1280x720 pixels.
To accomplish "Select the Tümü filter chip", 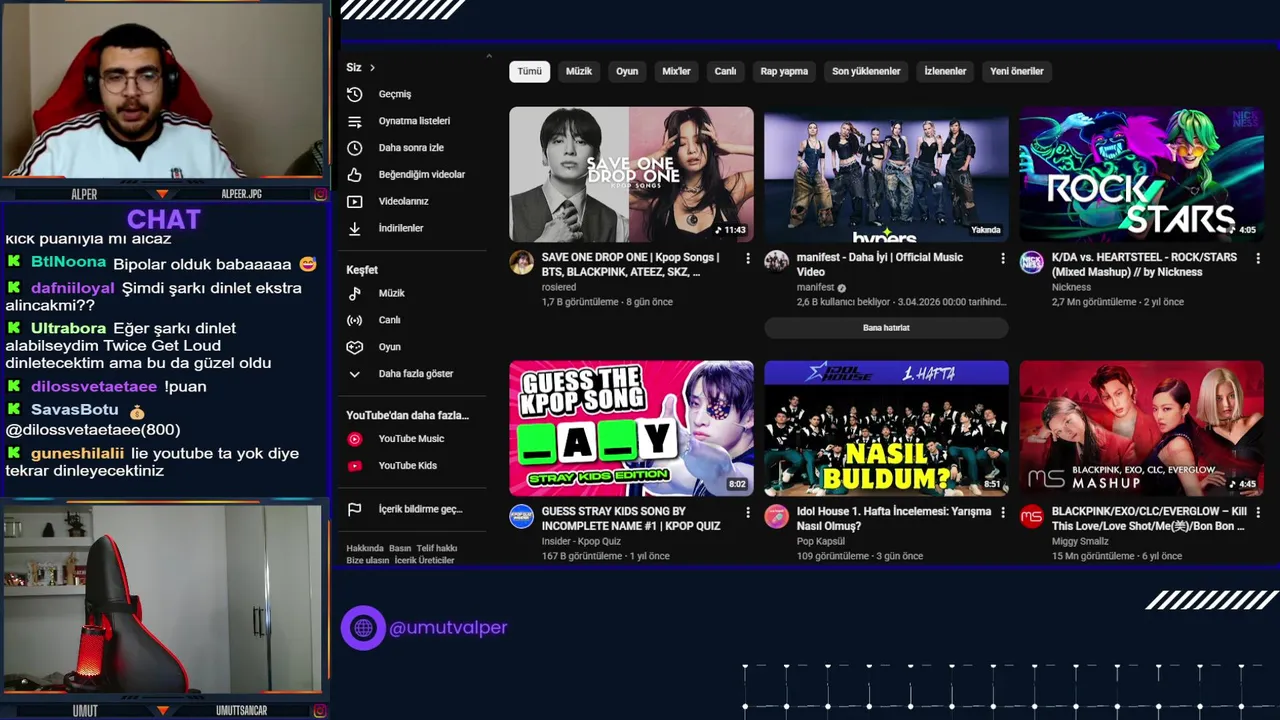I will [x=529, y=71].
